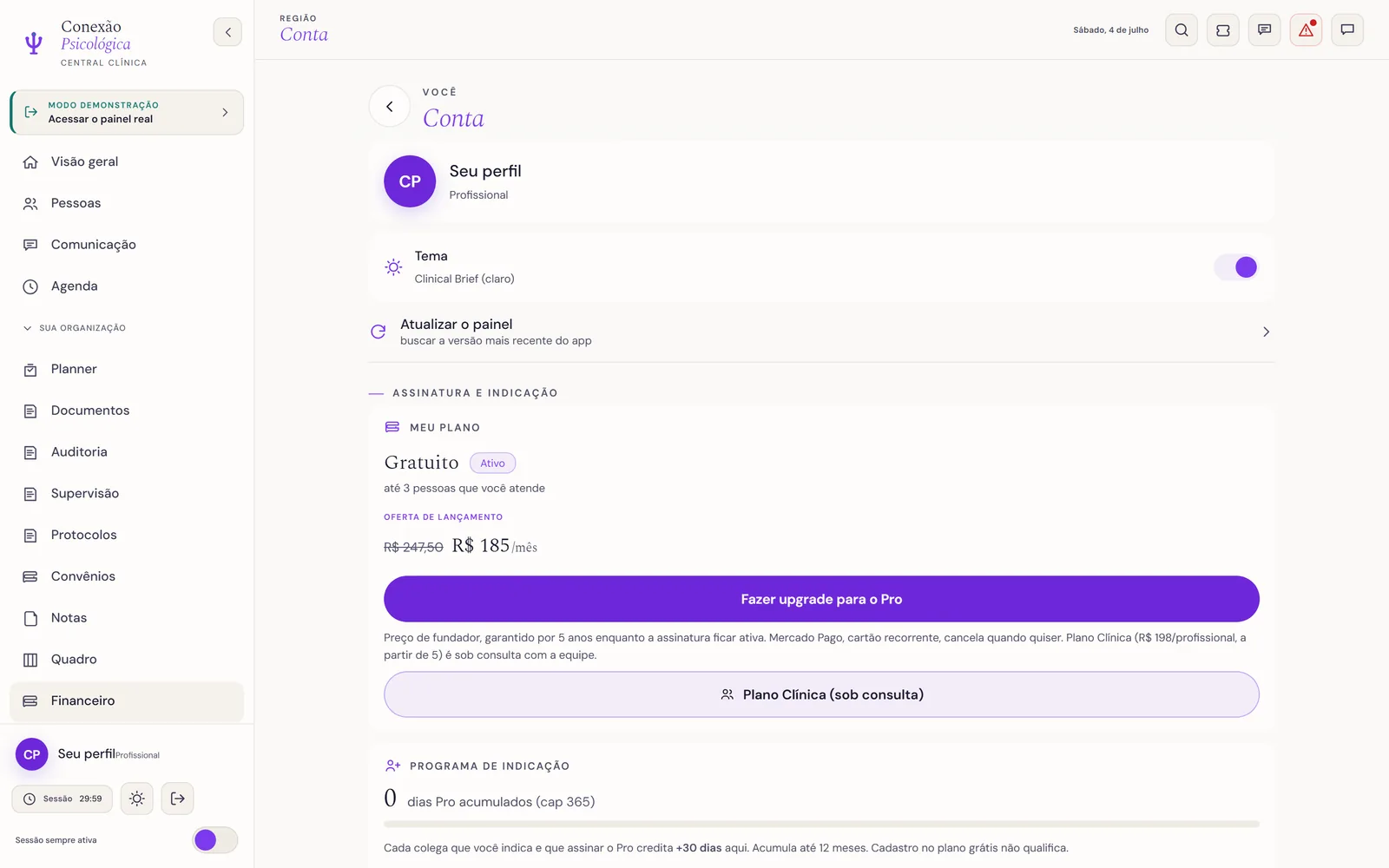Open the Atualizar o painel row
The width and height of the screenshot is (1389, 868).
pyautogui.click(x=821, y=332)
